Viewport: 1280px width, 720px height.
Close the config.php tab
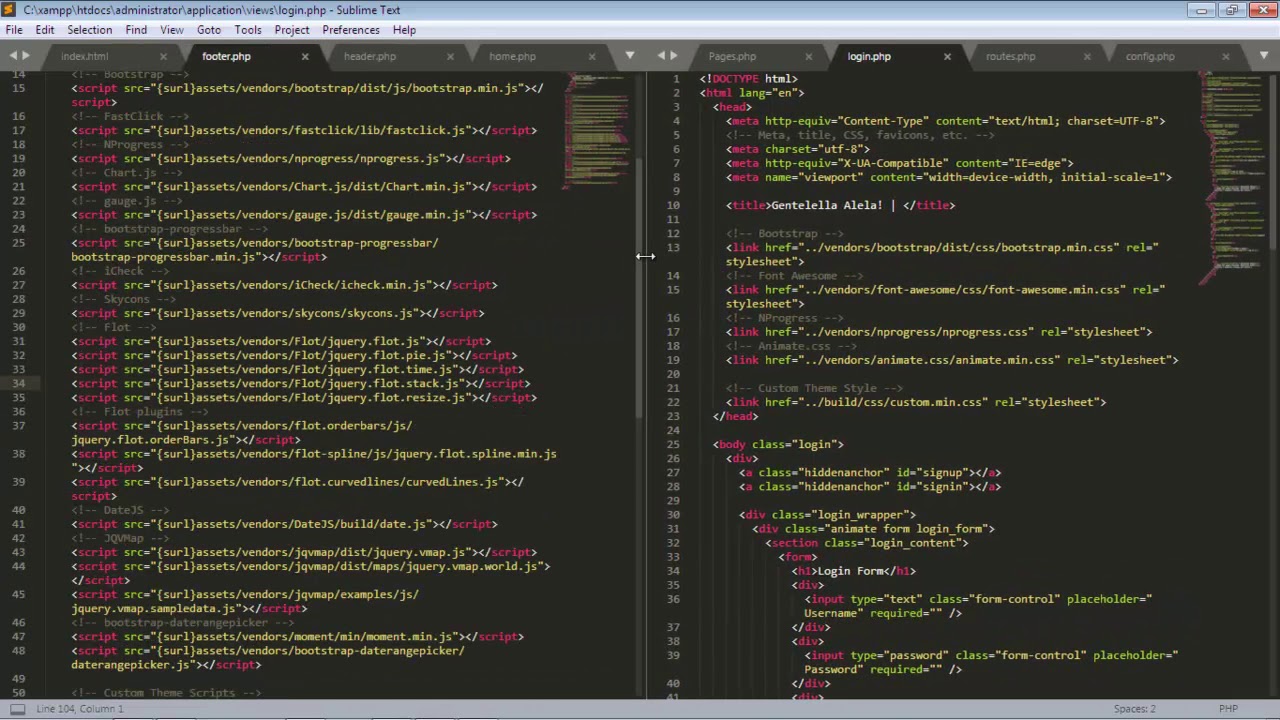(x=1226, y=56)
